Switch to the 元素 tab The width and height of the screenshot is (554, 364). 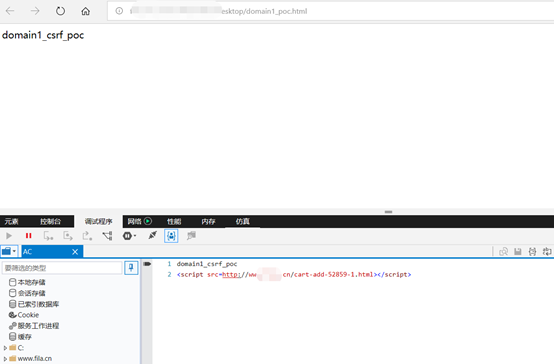(12, 222)
